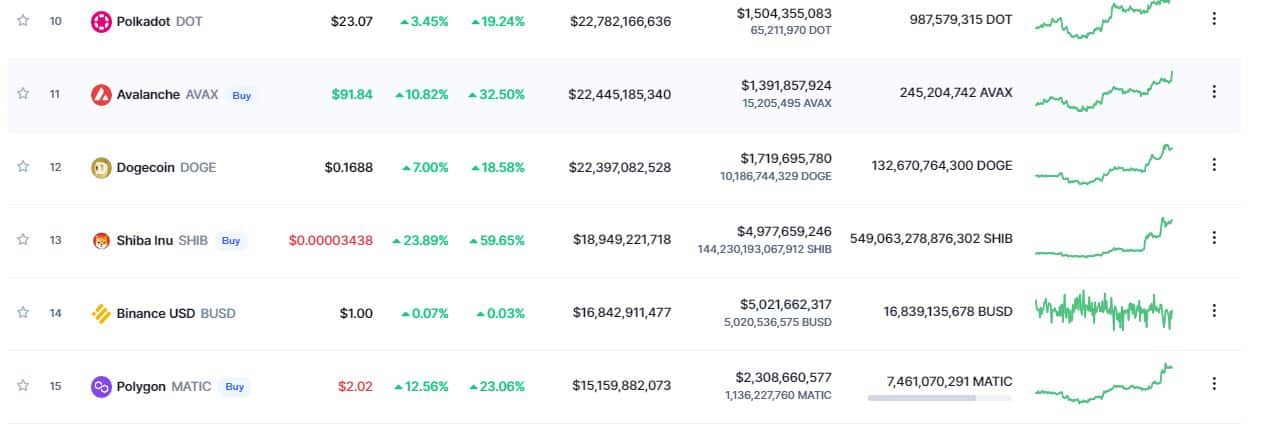Click the Shiba Inu coin icon

pos(100,240)
